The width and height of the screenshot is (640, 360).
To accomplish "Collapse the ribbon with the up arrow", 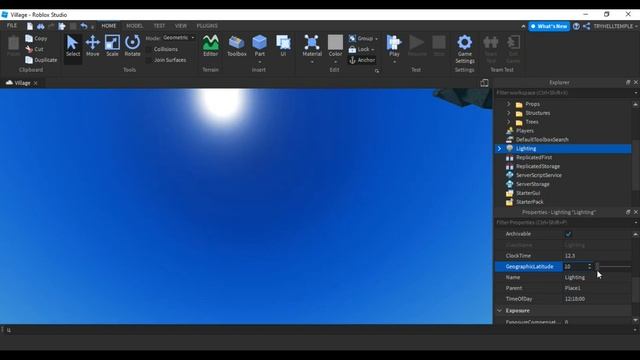I will 523,27.
